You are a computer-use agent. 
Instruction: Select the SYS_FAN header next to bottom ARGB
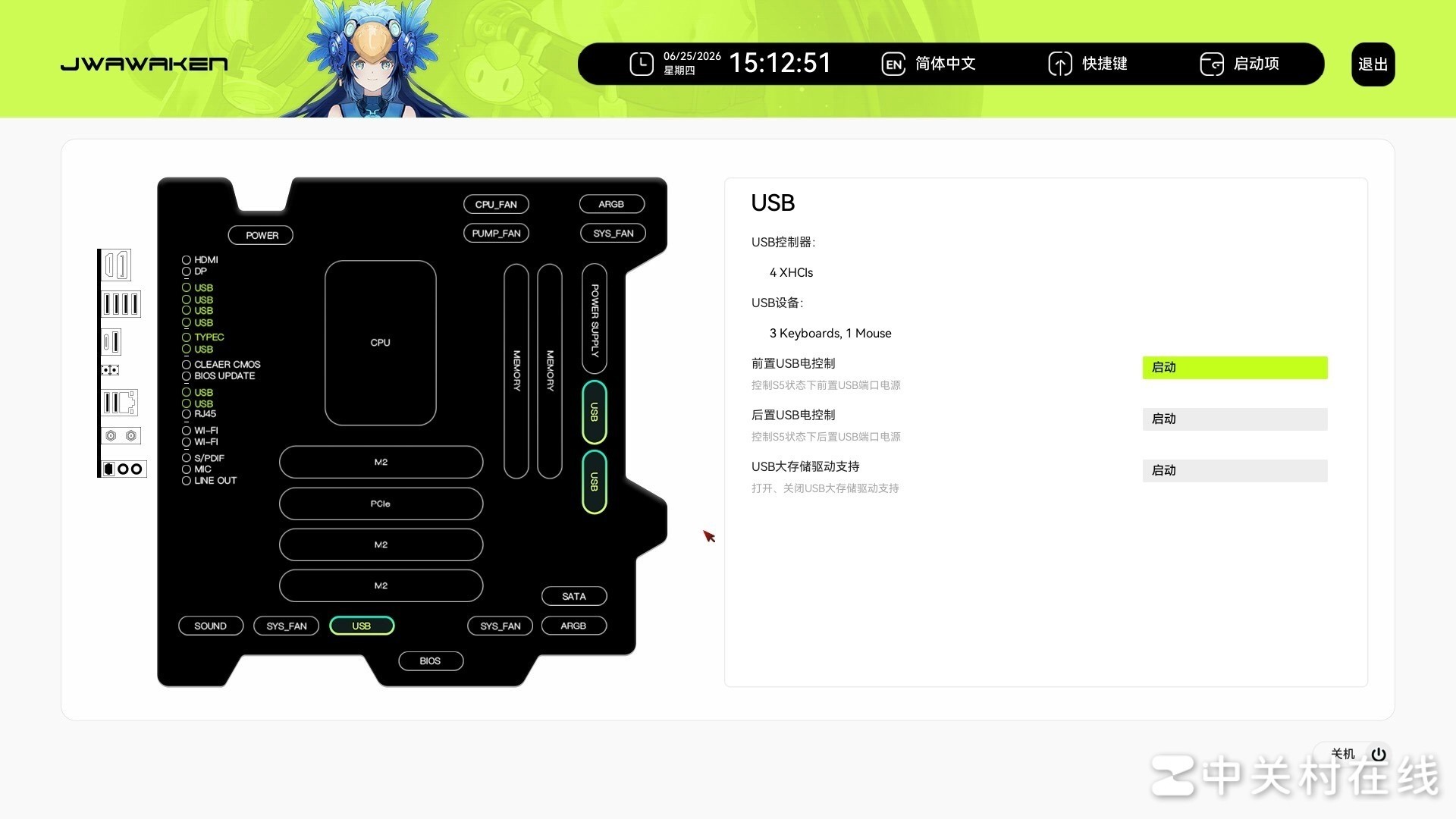coord(500,626)
